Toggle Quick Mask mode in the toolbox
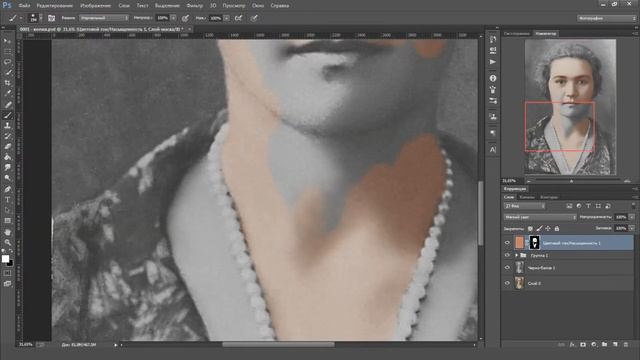The image size is (640, 360). pos(7,273)
